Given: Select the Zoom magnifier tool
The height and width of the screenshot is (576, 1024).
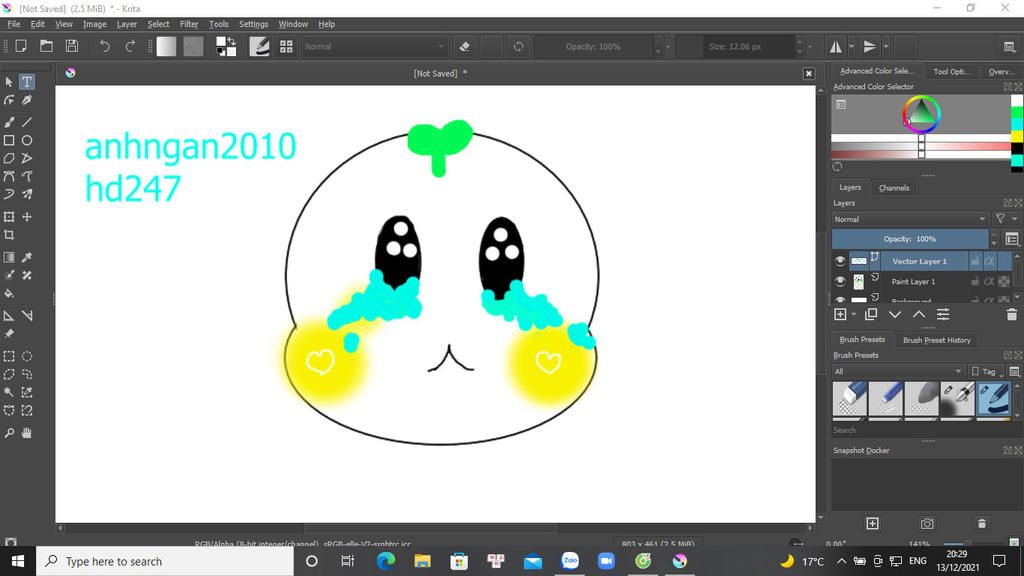Looking at the screenshot, I should (8, 433).
